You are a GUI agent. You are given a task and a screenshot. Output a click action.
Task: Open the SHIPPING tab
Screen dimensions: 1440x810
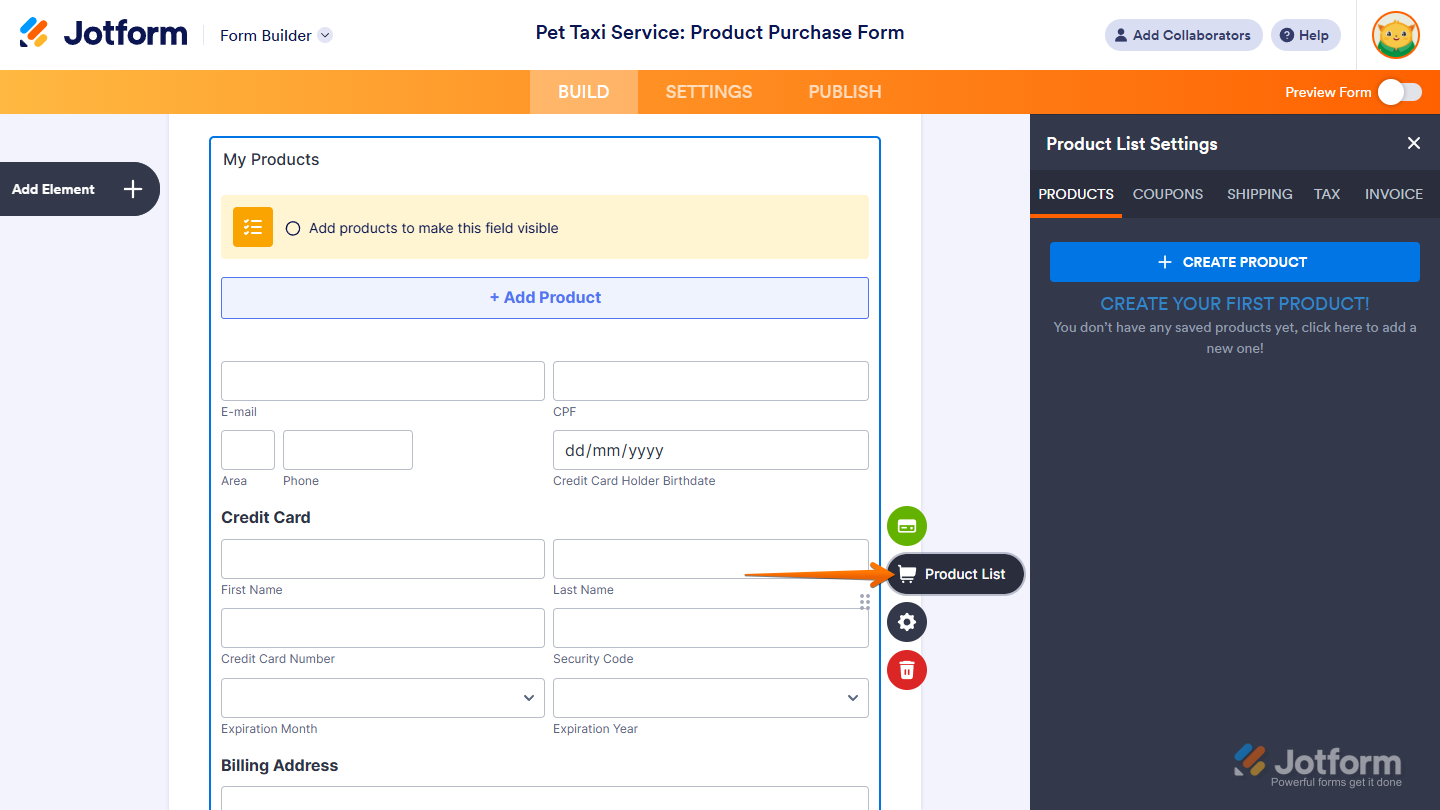pos(1260,194)
